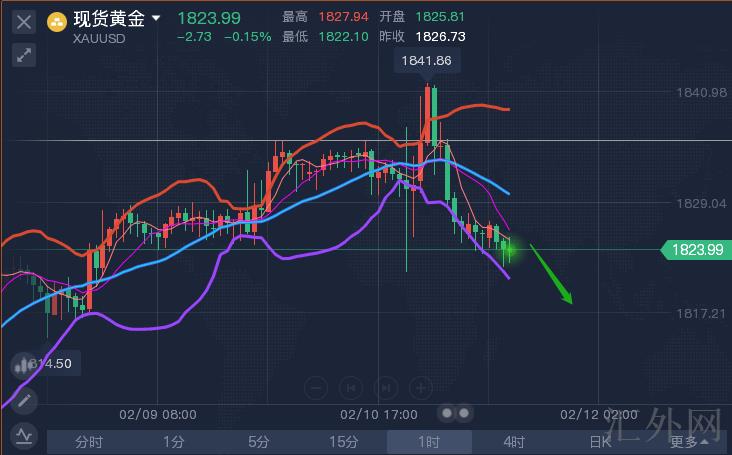The width and height of the screenshot is (732, 455).
Task: Click the XAUUSD ticker text
Action: pos(99,38)
